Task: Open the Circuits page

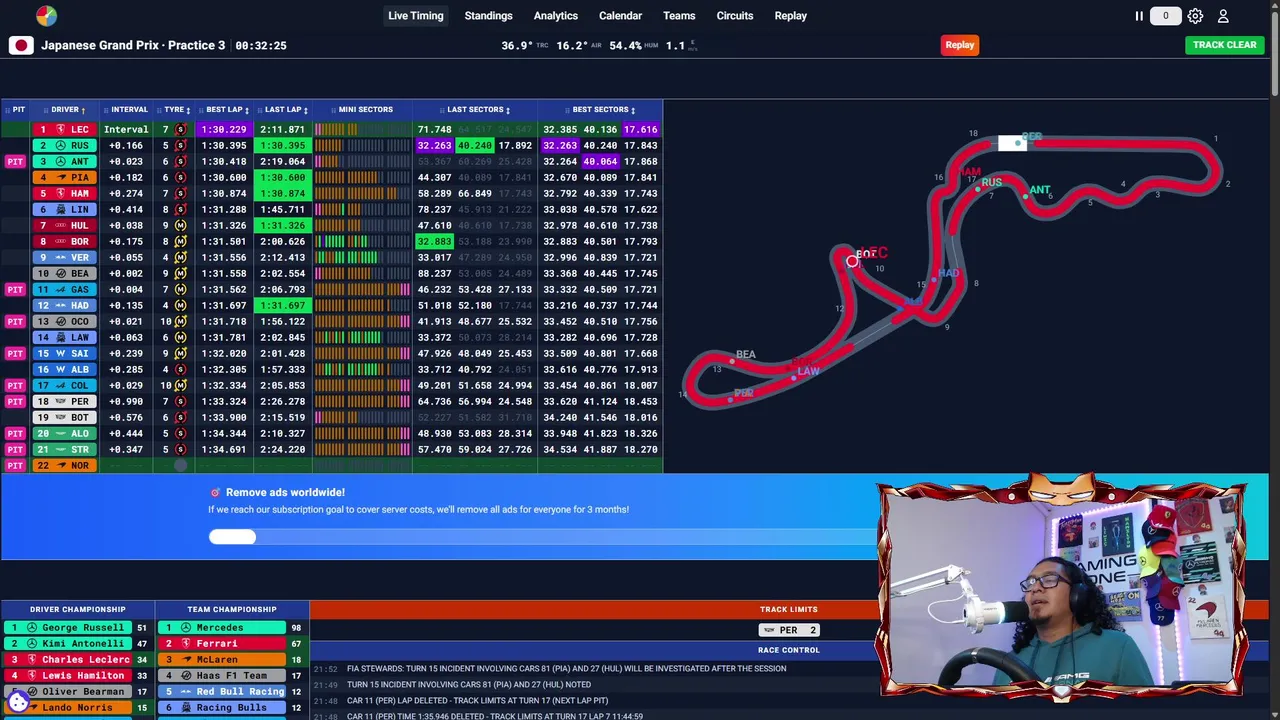Action: pyautogui.click(x=735, y=16)
